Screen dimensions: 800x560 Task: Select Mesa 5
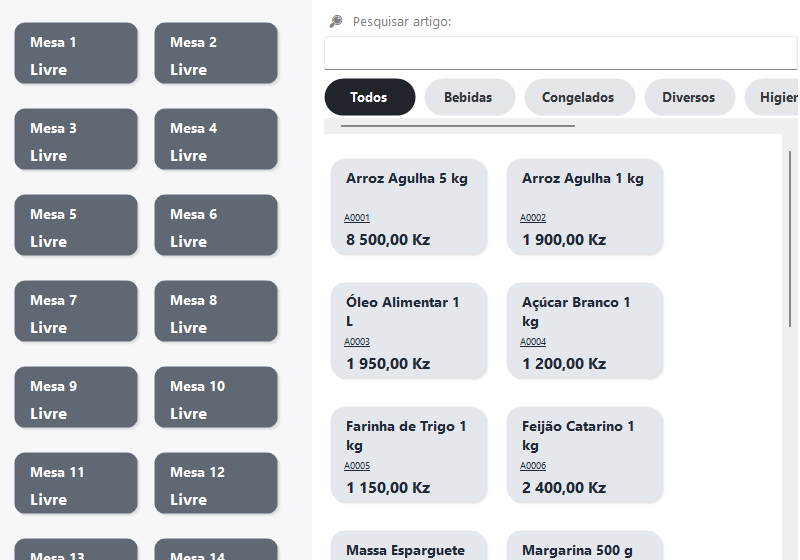pyautogui.click(x=76, y=225)
